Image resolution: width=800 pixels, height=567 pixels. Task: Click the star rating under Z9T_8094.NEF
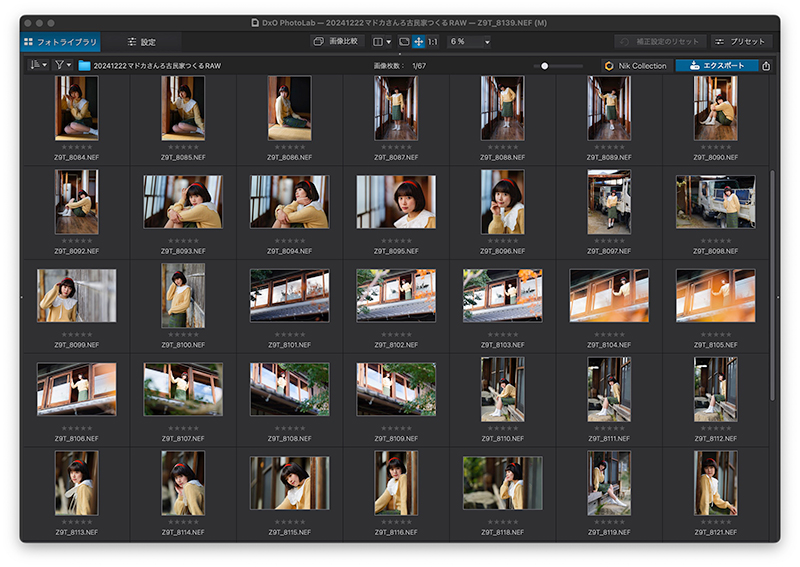click(x=289, y=240)
